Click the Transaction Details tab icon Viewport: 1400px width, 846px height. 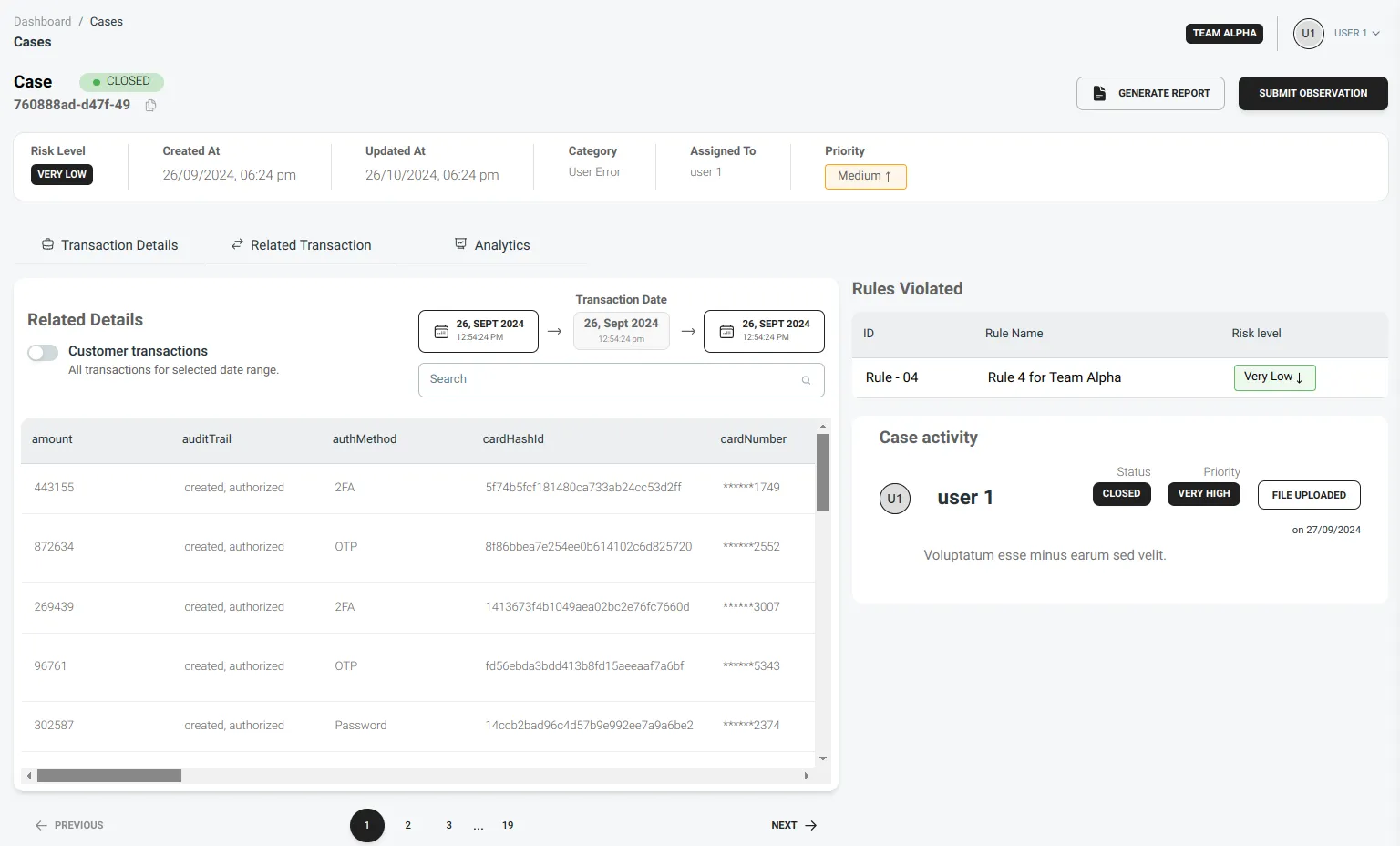tap(47, 244)
